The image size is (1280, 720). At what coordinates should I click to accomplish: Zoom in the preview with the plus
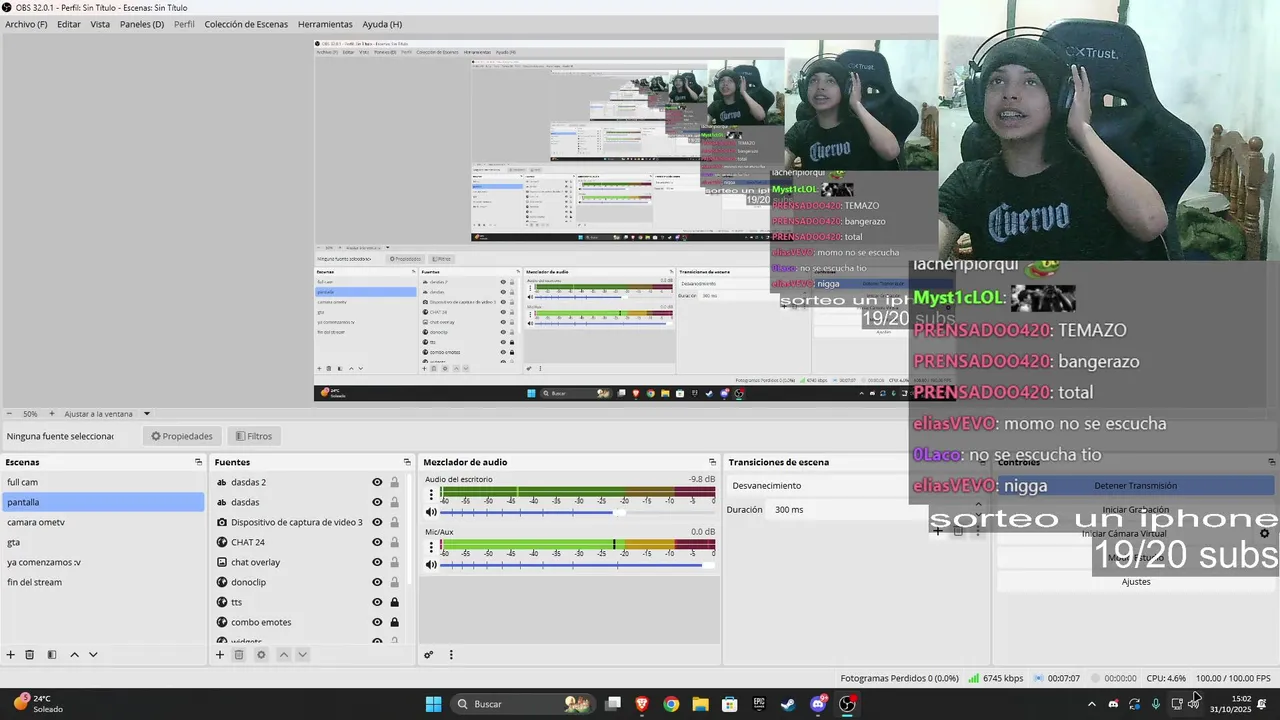(52, 414)
